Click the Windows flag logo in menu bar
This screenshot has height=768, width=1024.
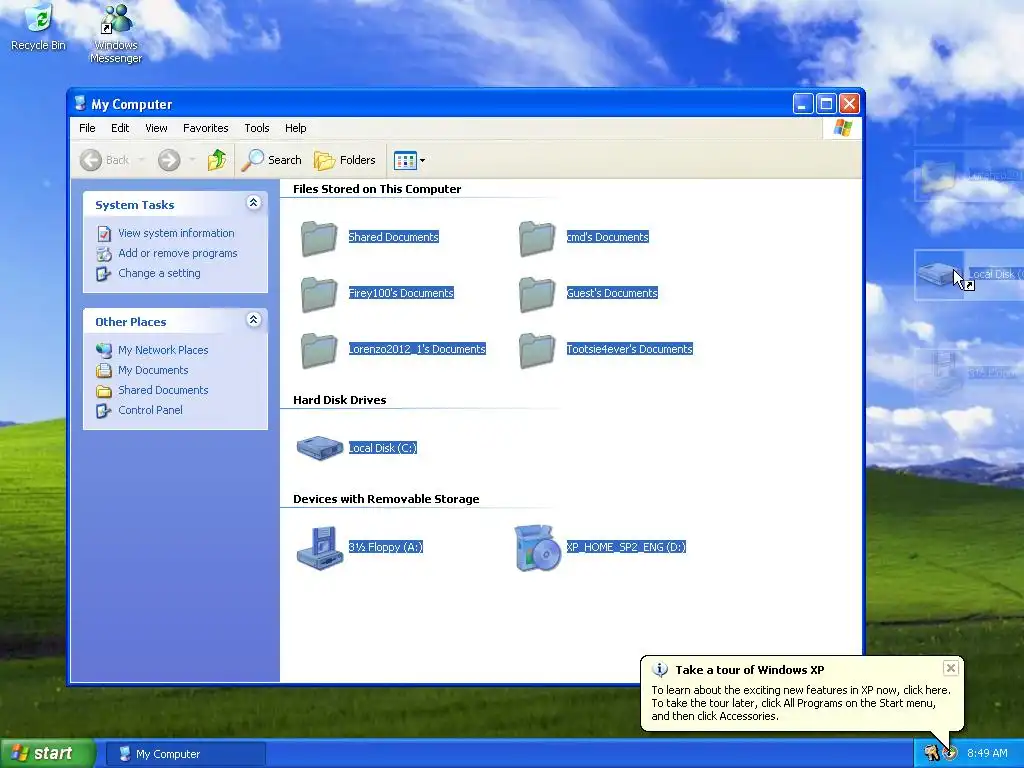842,128
